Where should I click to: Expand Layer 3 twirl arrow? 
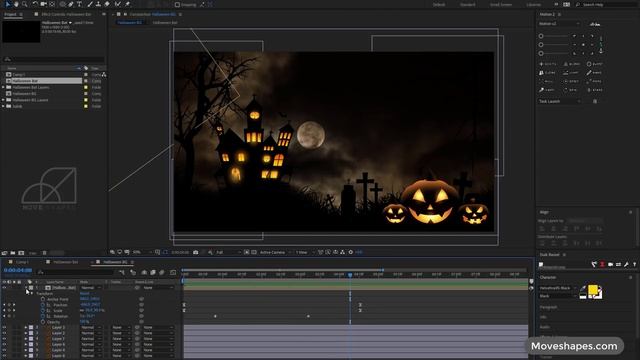[x=26, y=327]
